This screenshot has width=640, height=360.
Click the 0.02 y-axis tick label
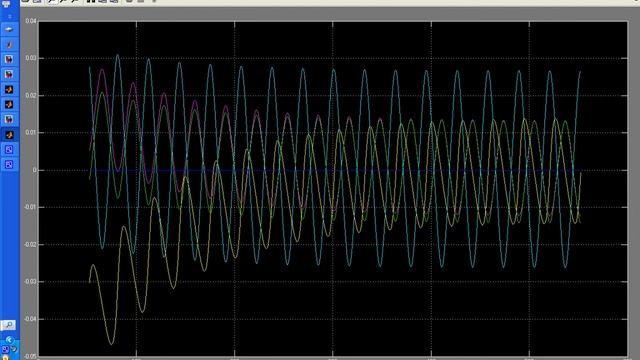pyautogui.click(x=31, y=96)
